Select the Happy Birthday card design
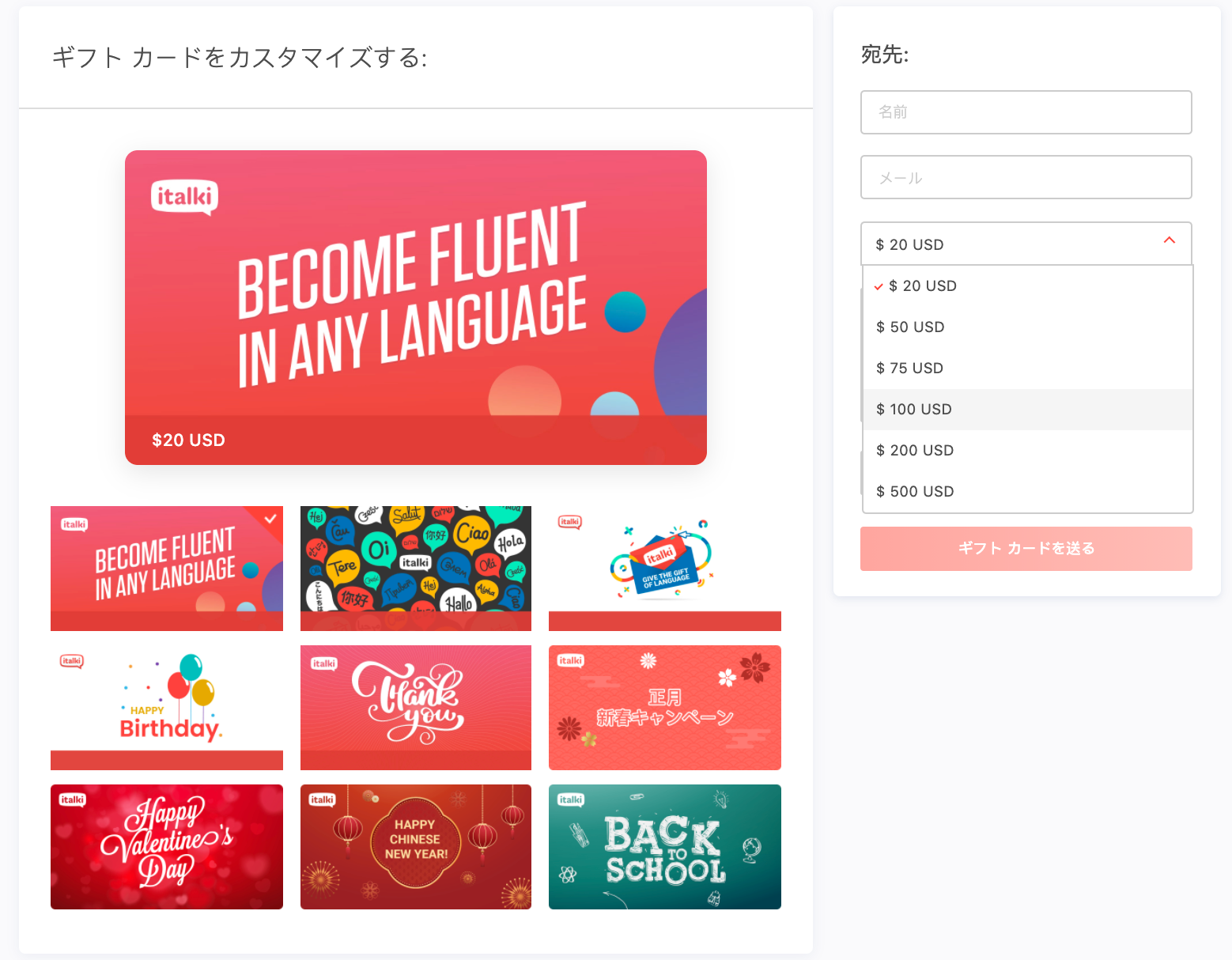This screenshot has height=960, width=1232. point(167,708)
